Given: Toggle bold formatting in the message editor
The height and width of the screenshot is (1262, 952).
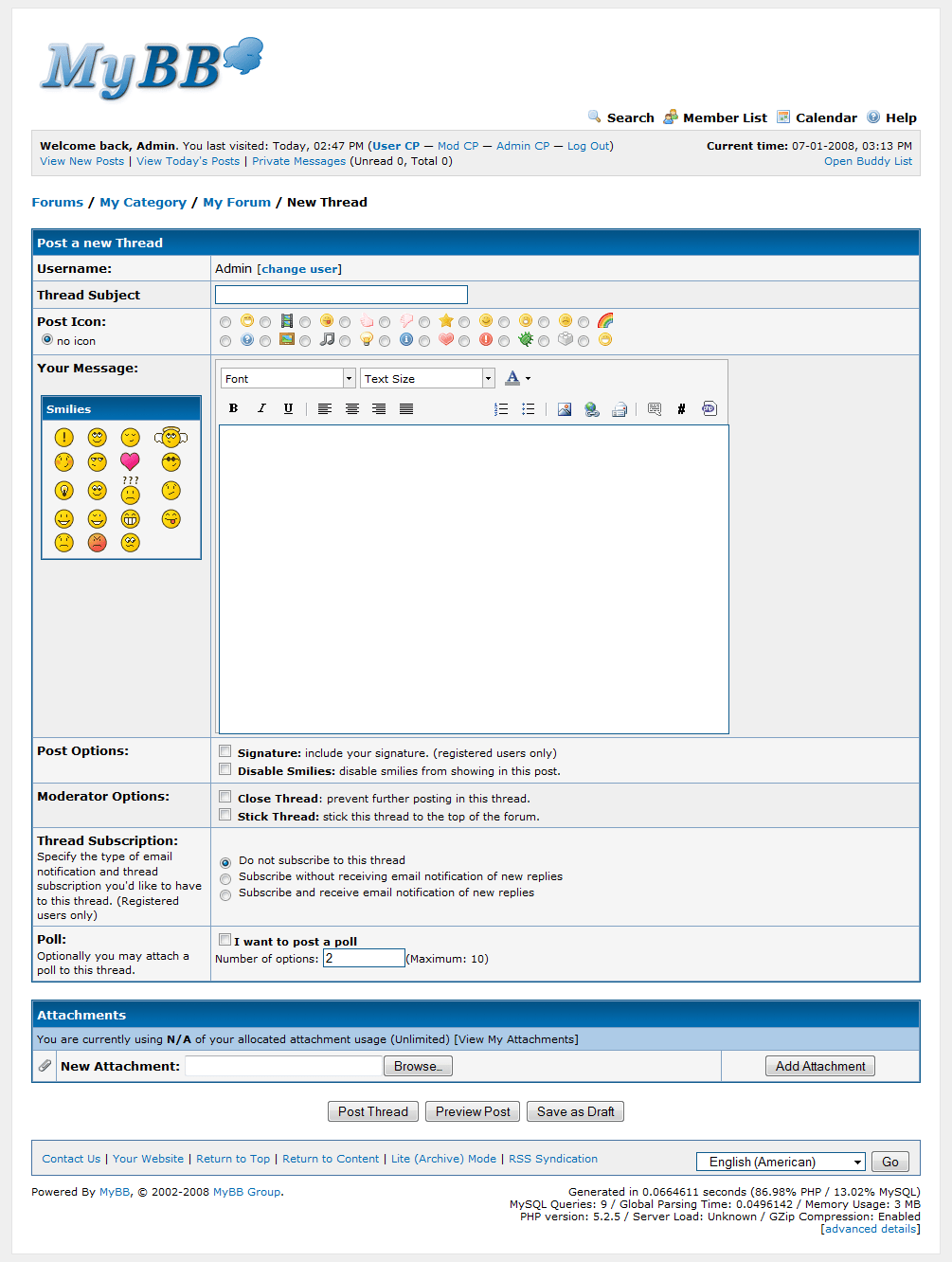Looking at the screenshot, I should coord(233,408).
